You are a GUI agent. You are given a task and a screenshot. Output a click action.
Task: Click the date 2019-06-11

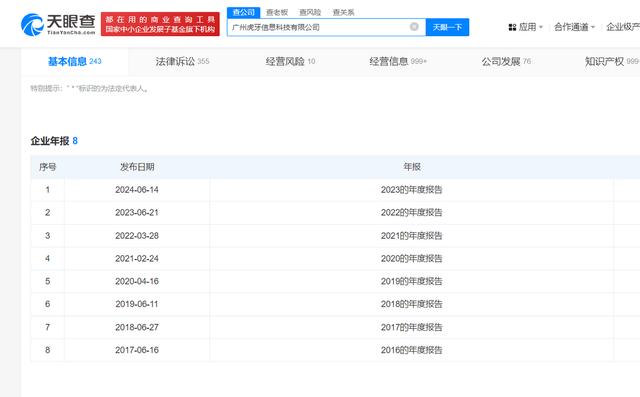[137, 304]
